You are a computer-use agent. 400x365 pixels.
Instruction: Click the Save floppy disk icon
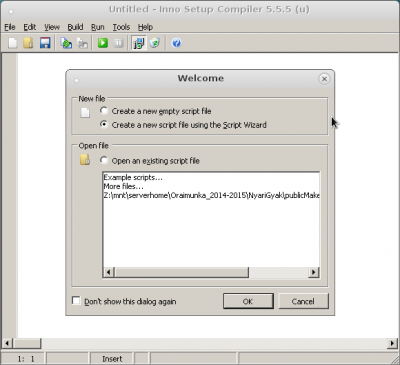[45, 43]
